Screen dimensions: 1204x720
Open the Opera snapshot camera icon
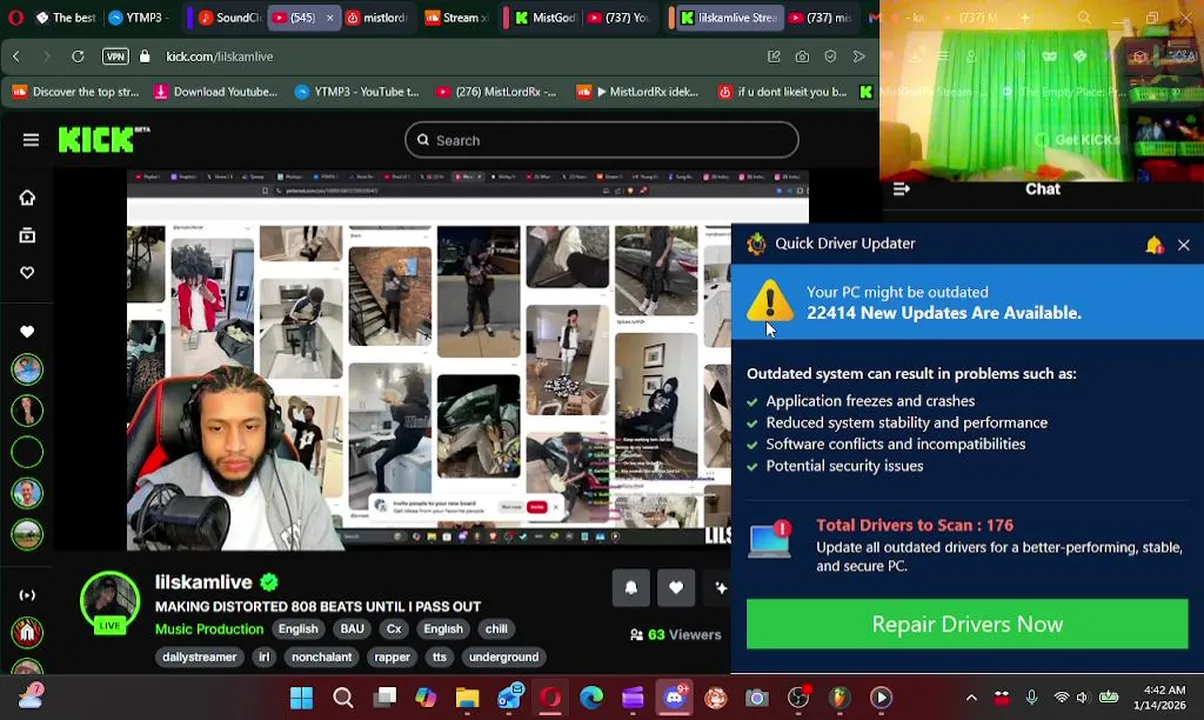pyautogui.click(x=802, y=57)
